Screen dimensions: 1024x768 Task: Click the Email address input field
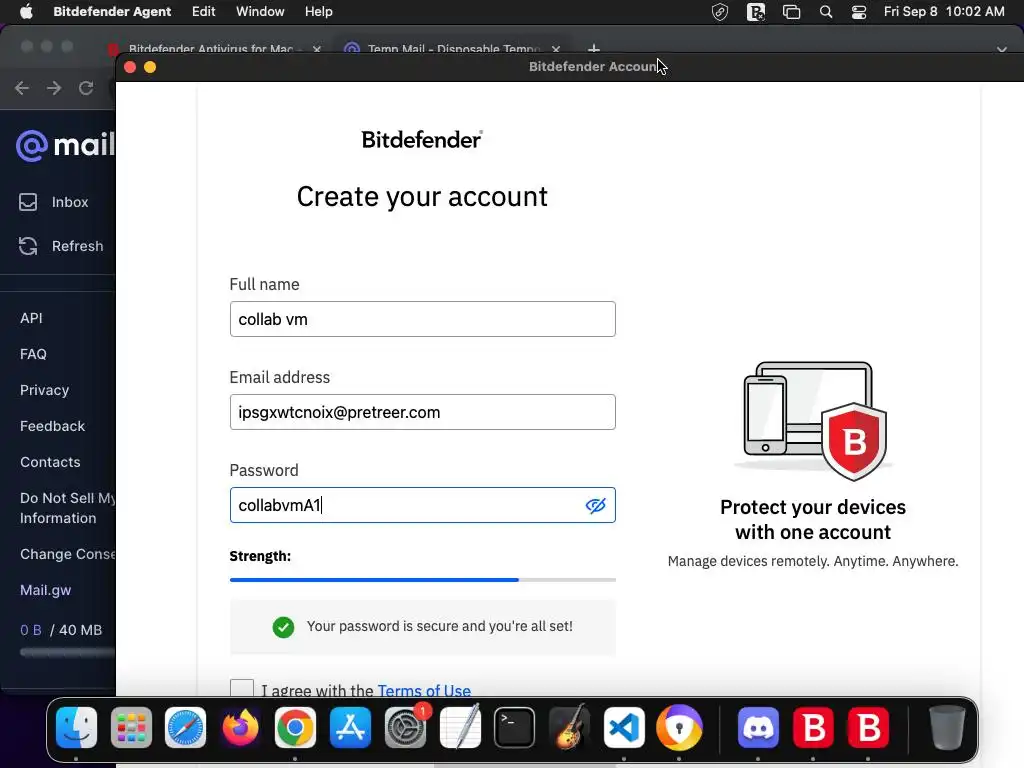(x=423, y=412)
